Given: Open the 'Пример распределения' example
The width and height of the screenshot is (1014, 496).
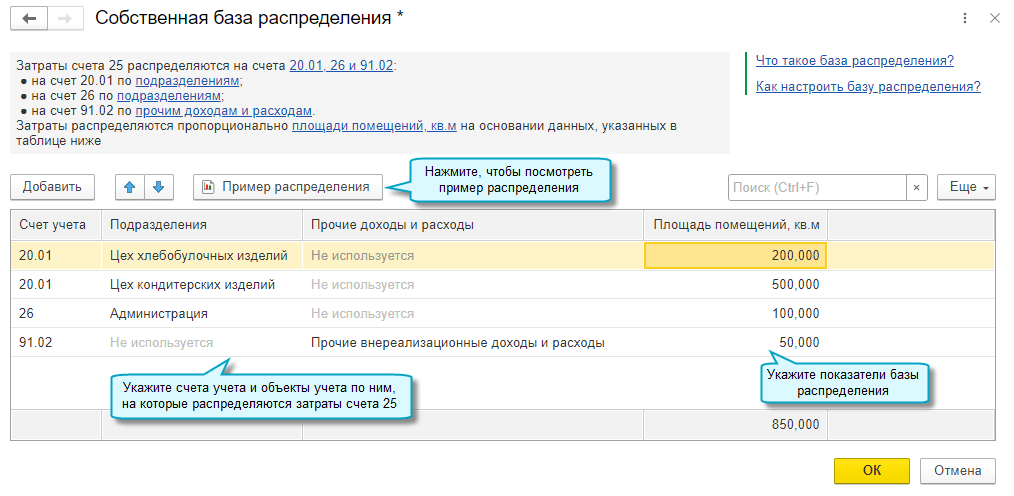Looking at the screenshot, I should [x=287, y=186].
